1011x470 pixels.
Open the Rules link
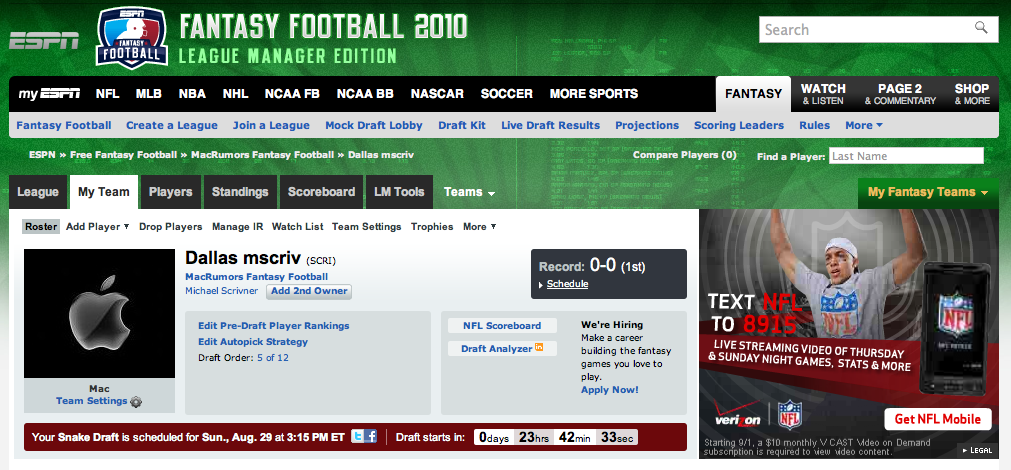(814, 125)
